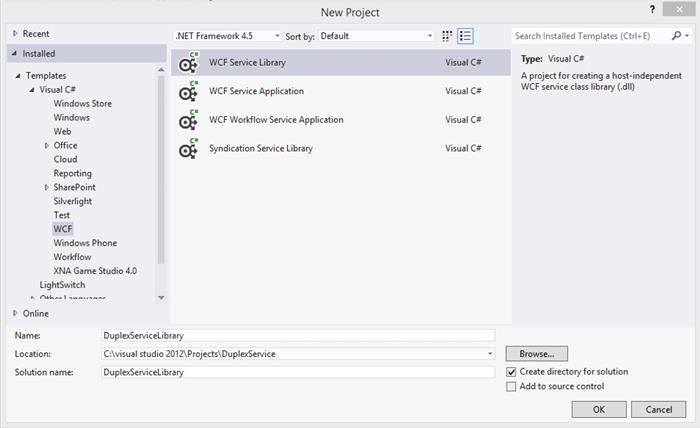Viewport: 700px width, 428px height.
Task: Click the template tree vertical scrollbar thumb
Action: (161, 170)
